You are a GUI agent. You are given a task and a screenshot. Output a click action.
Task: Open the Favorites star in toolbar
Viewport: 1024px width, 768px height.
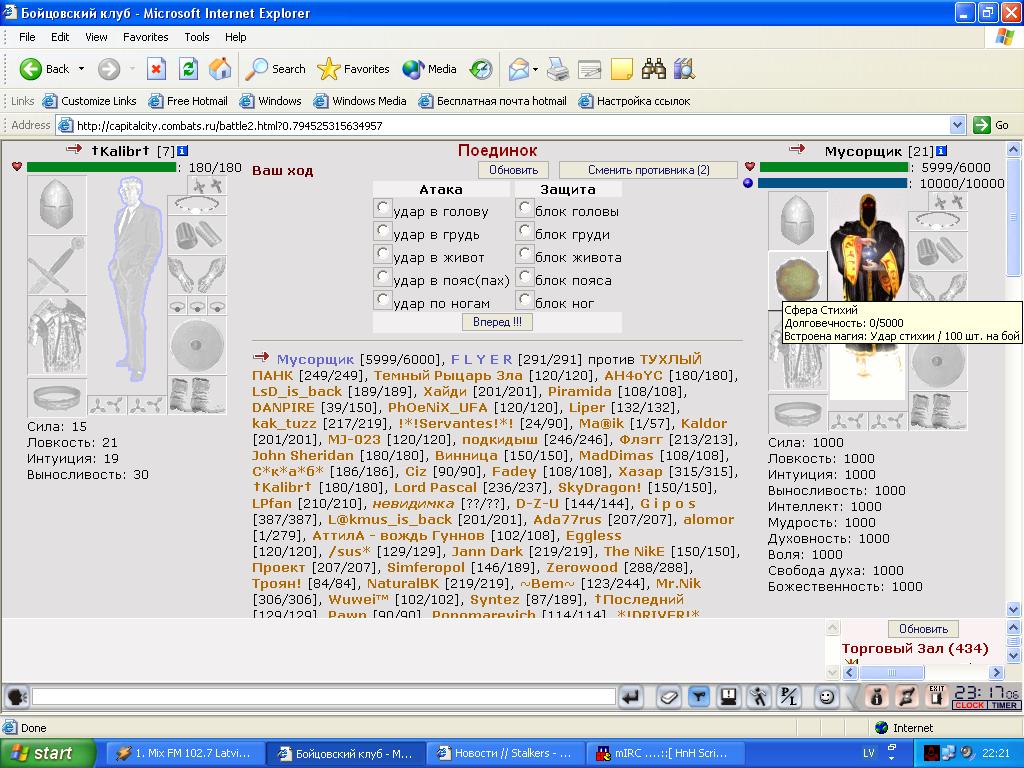click(x=353, y=69)
